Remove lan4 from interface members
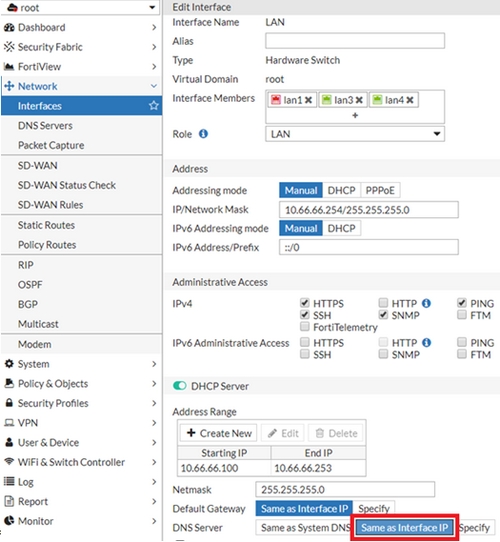This screenshot has width=500, height=542. click(410, 100)
